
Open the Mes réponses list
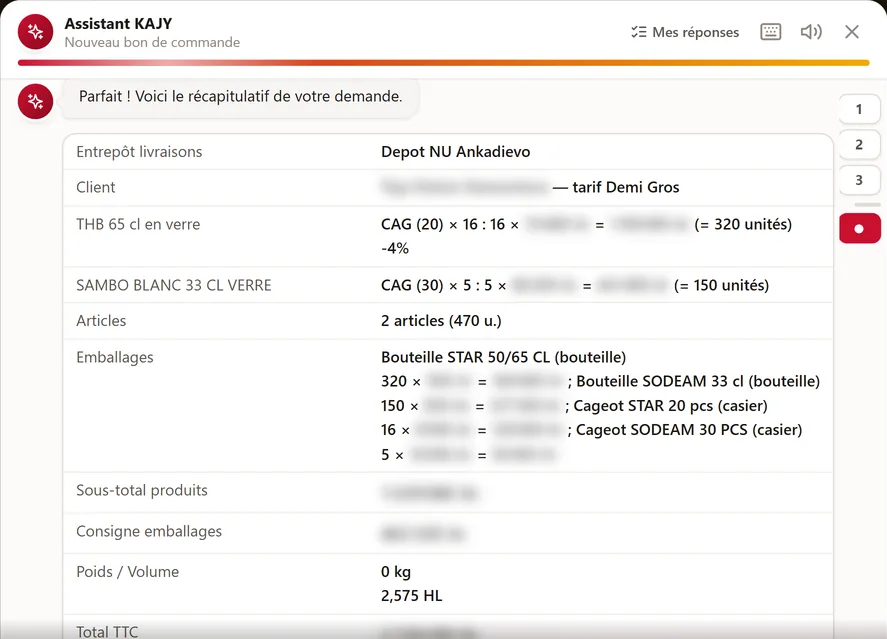[685, 32]
